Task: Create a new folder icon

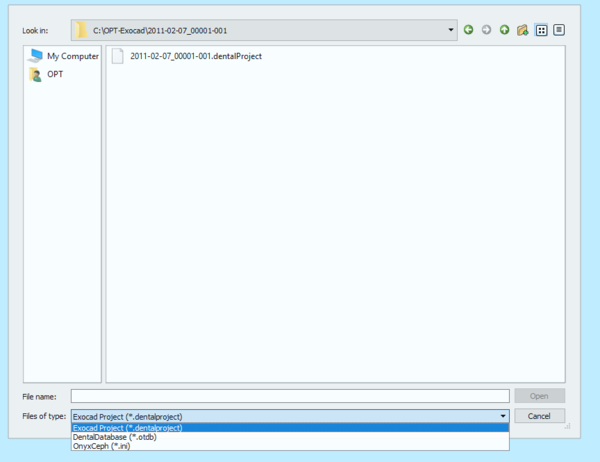Action: coord(522,30)
